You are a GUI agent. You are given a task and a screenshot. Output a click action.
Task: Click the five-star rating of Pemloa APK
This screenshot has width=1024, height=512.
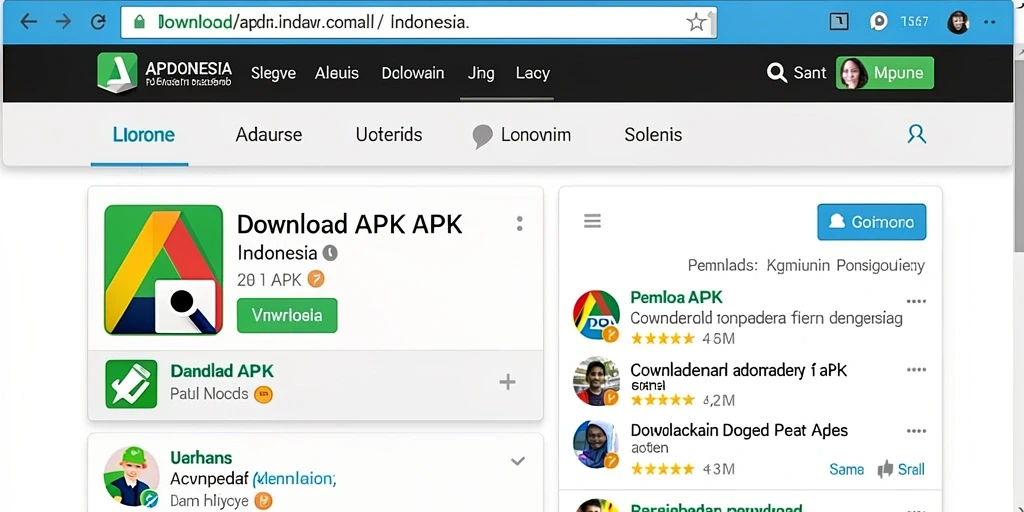pos(662,338)
